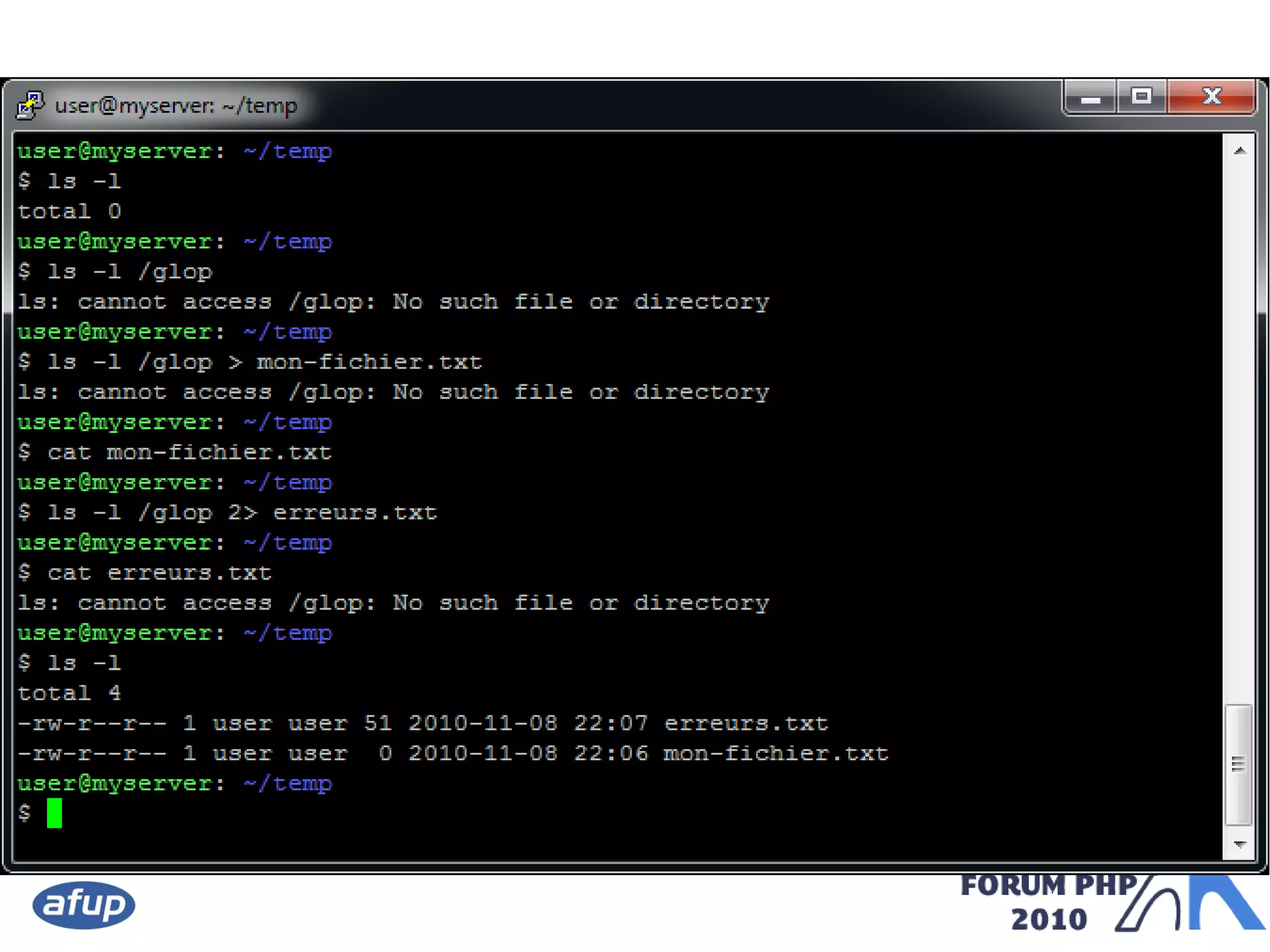Click the 'total 0' output line
The width and height of the screenshot is (1270, 952).
click(69, 211)
